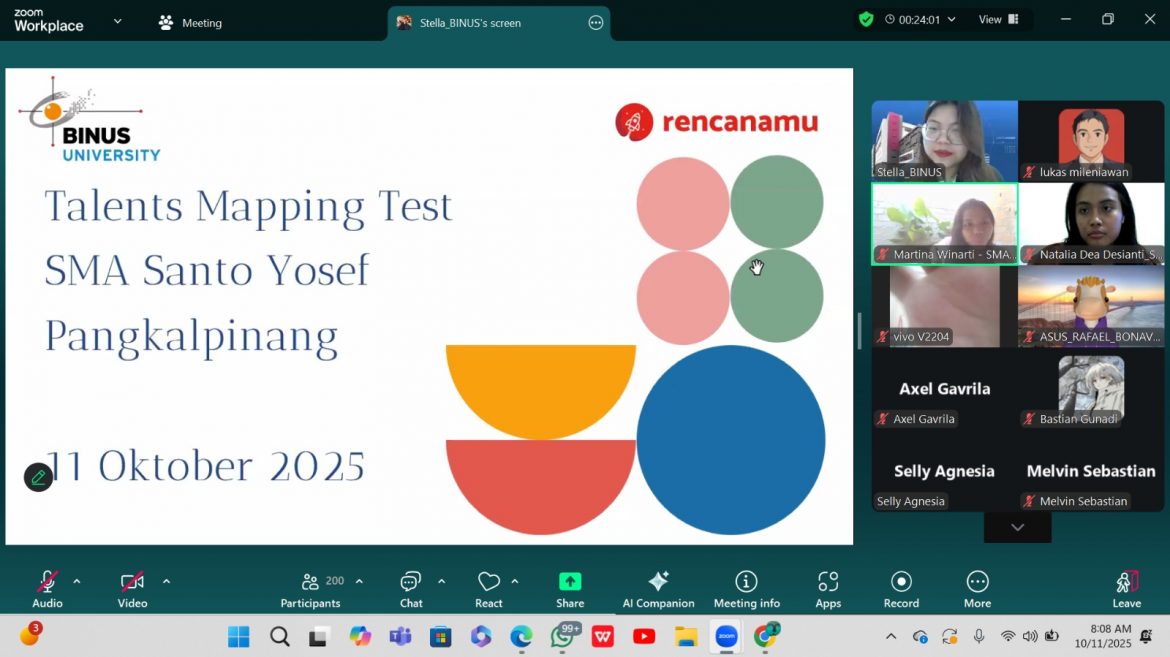Leave the meeting

[x=1126, y=588]
